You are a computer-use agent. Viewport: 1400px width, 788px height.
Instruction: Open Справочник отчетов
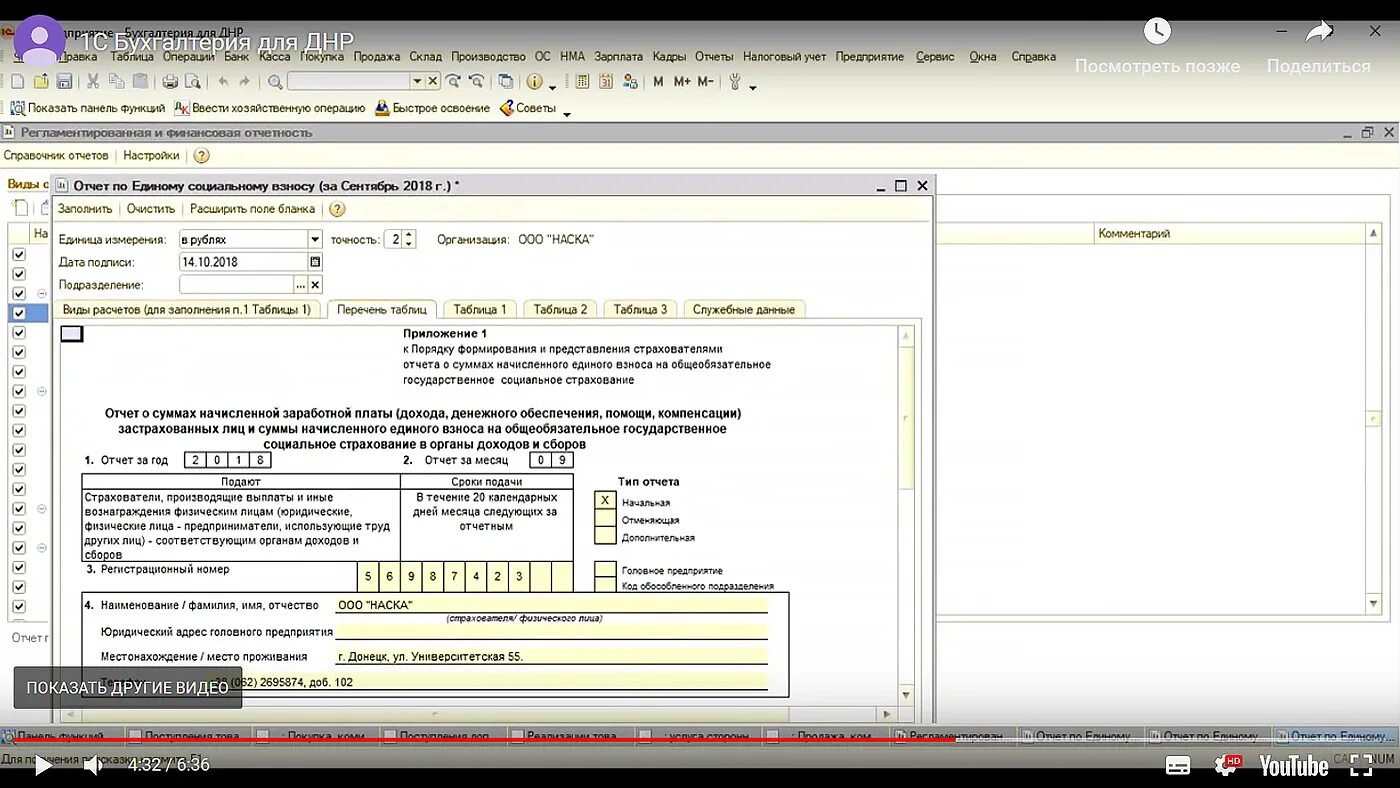[x=56, y=155]
